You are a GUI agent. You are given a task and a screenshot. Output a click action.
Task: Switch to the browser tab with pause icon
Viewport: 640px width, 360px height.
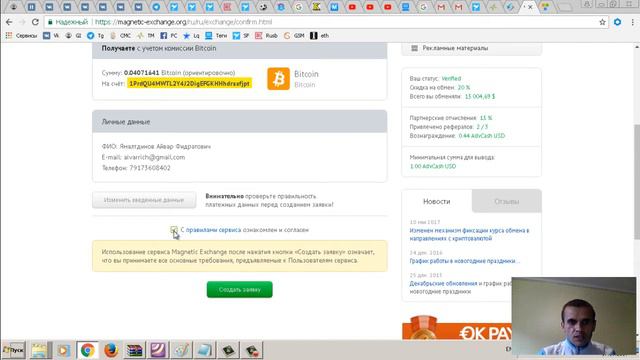[x=31, y=7]
